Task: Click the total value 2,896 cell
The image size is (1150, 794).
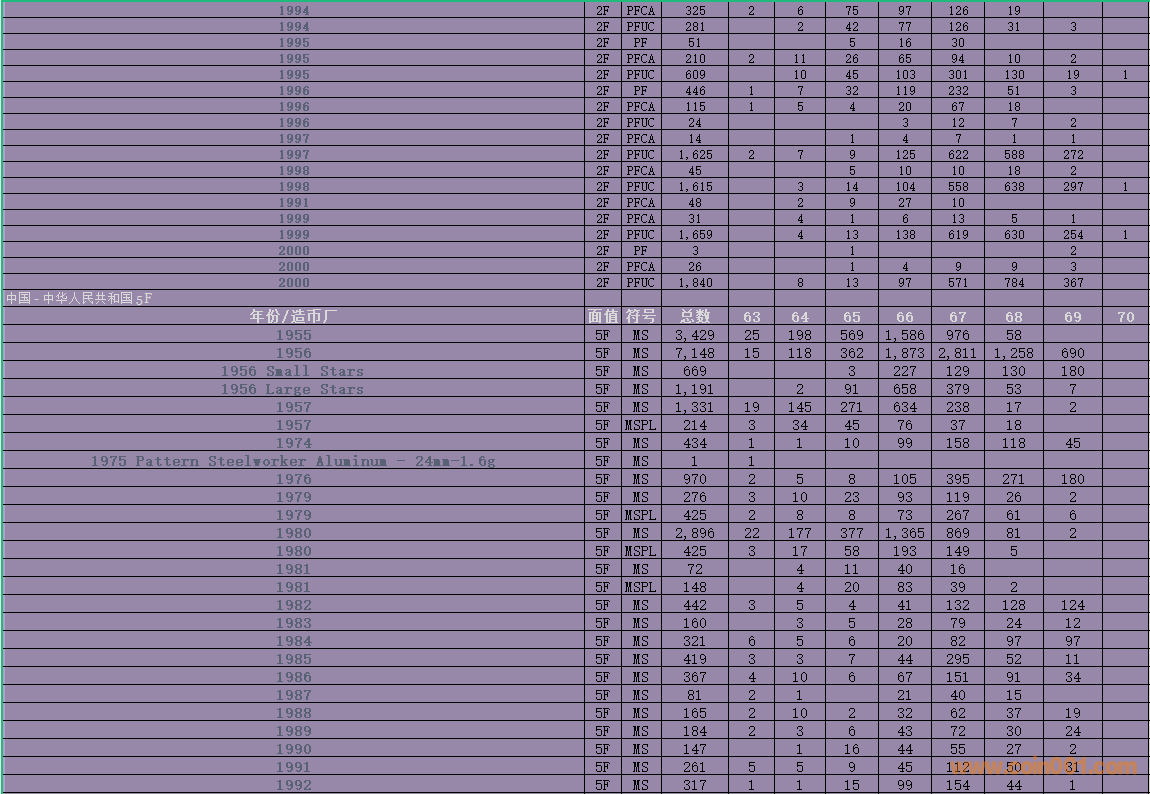Action: click(694, 533)
